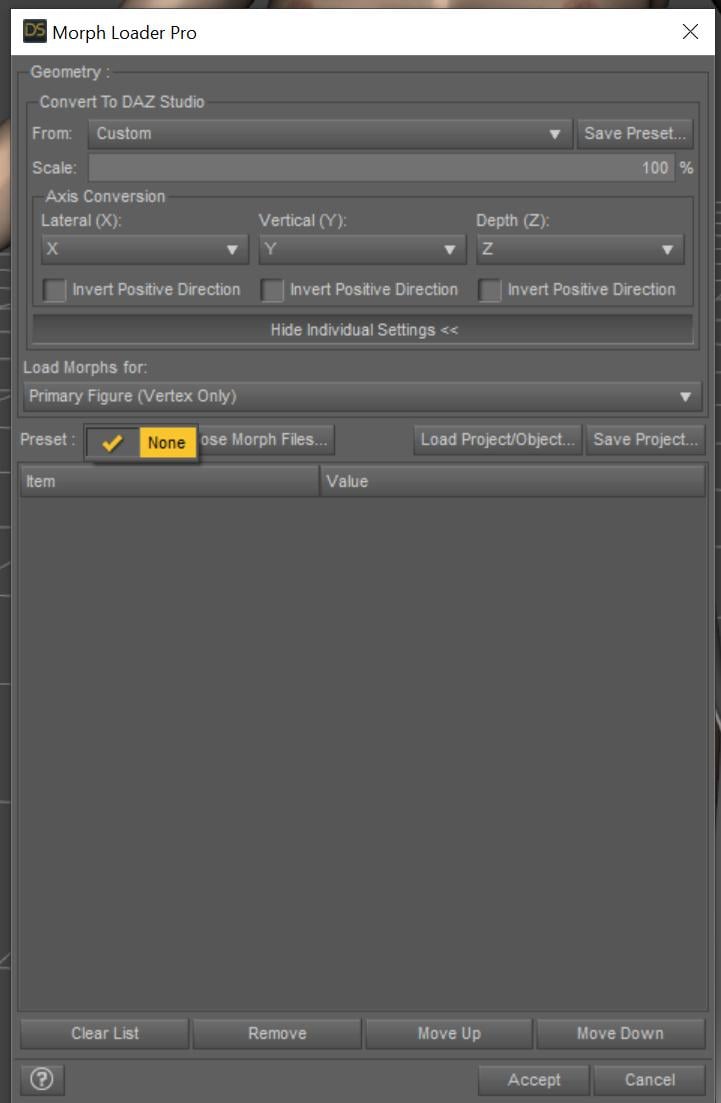
Task: Click the Scale percentage slider showing 100
Action: [x=381, y=167]
